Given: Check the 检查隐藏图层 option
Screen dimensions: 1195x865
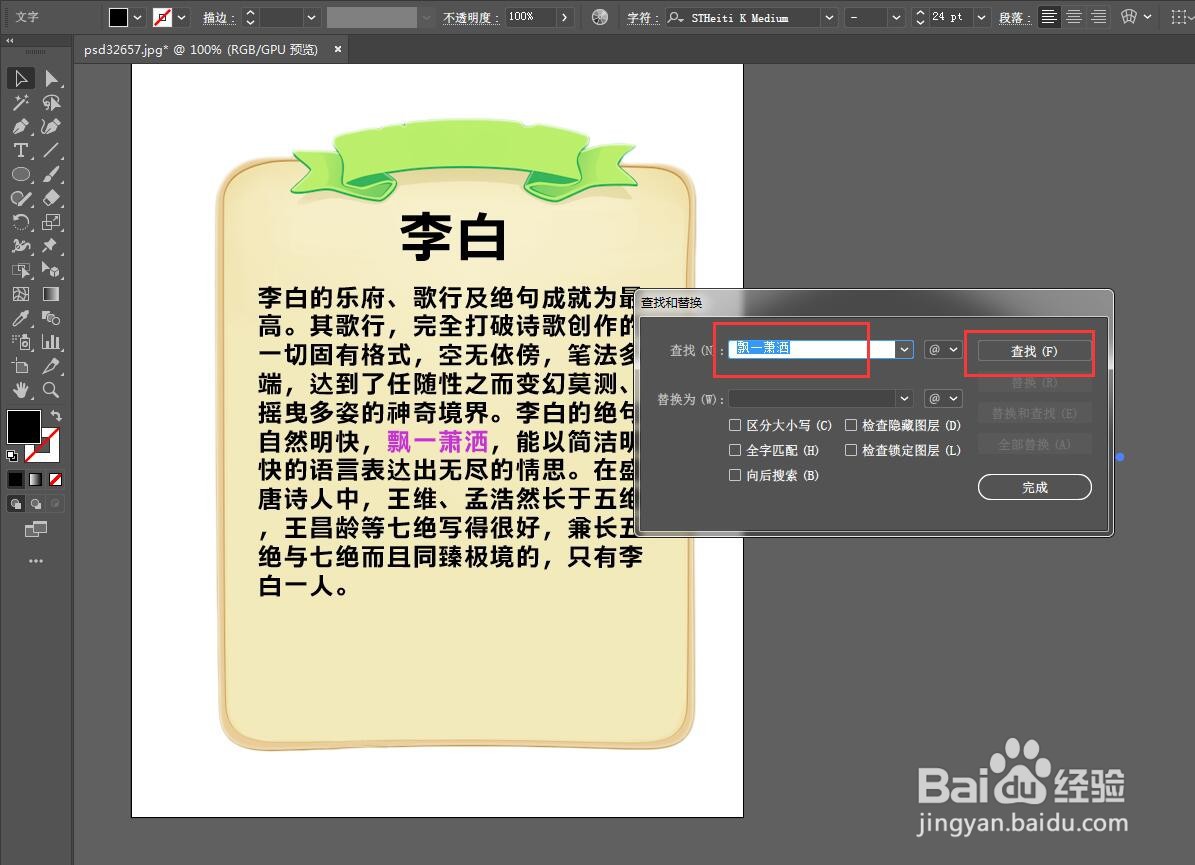Looking at the screenshot, I should tap(853, 425).
